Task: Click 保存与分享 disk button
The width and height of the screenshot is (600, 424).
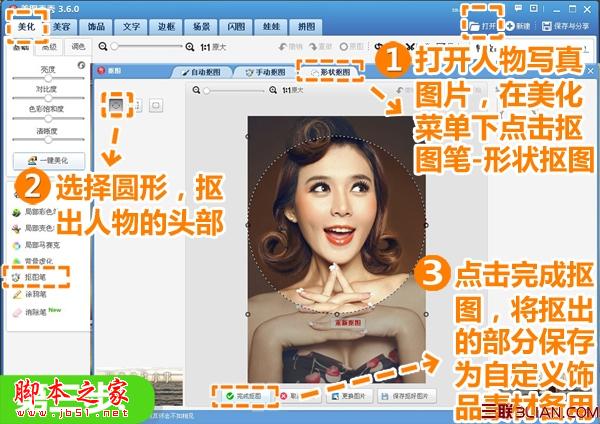Action: coord(566,26)
